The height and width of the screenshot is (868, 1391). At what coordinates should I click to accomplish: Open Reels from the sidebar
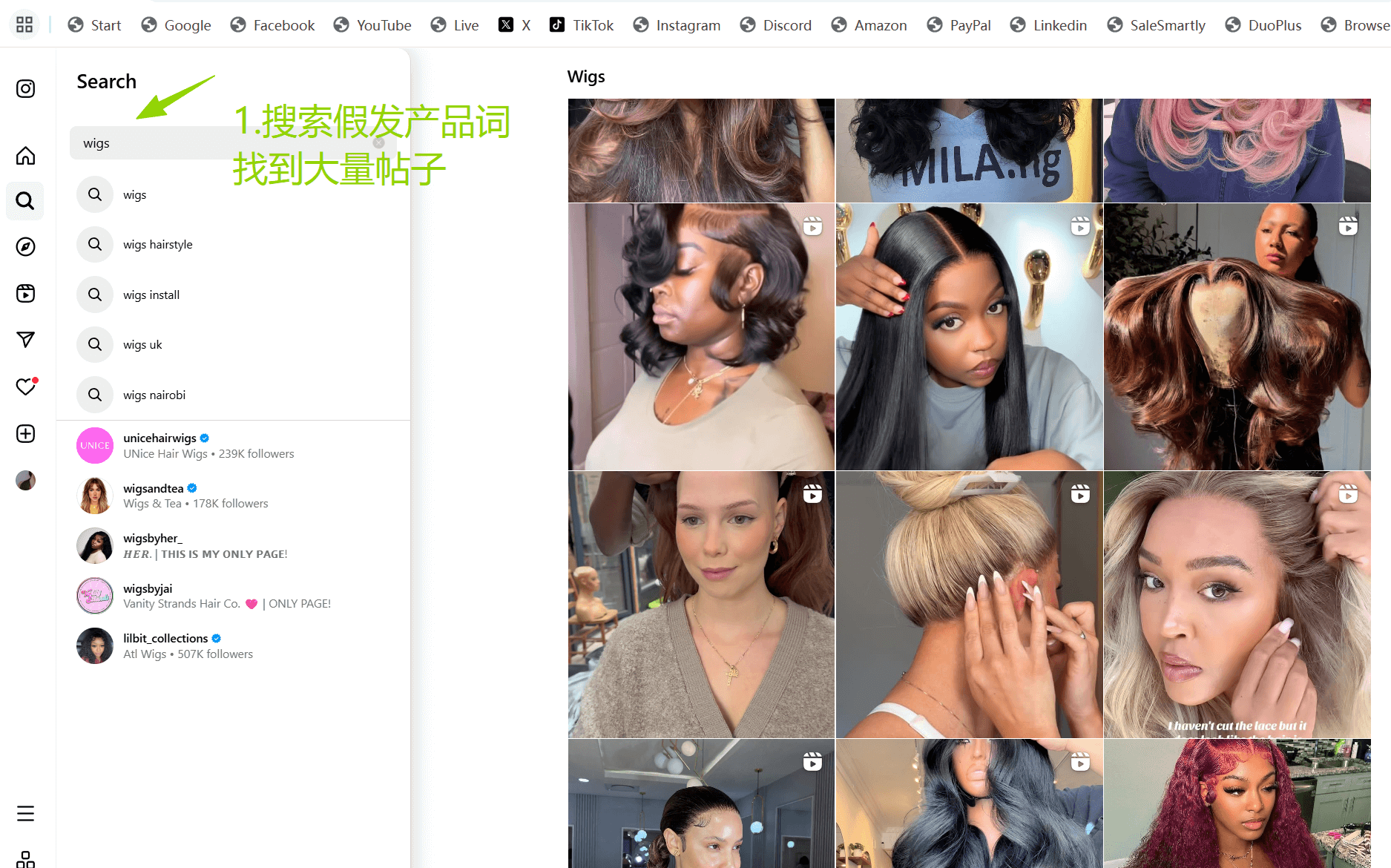(x=25, y=294)
